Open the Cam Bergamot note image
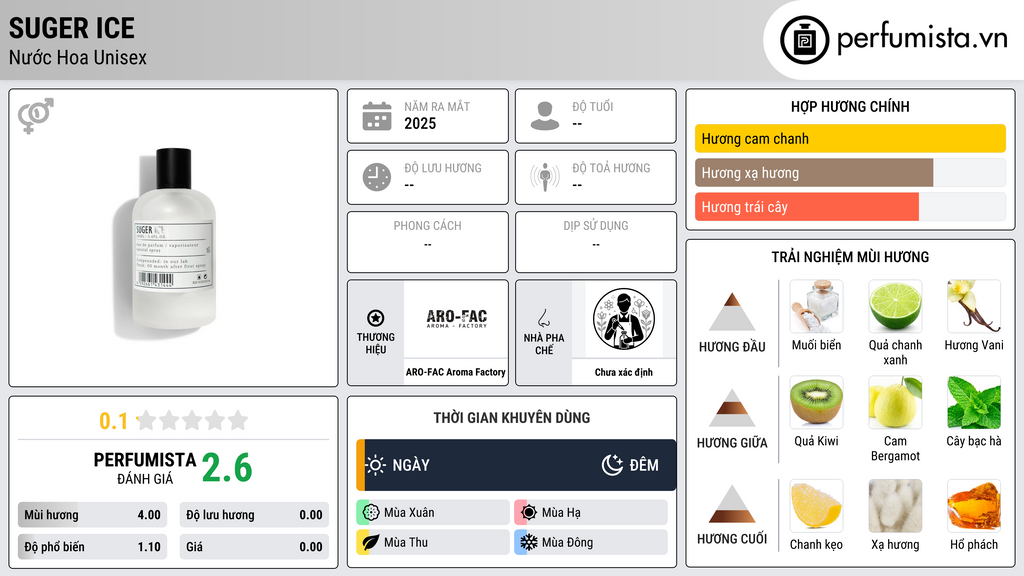This screenshot has width=1024, height=576. [895, 402]
